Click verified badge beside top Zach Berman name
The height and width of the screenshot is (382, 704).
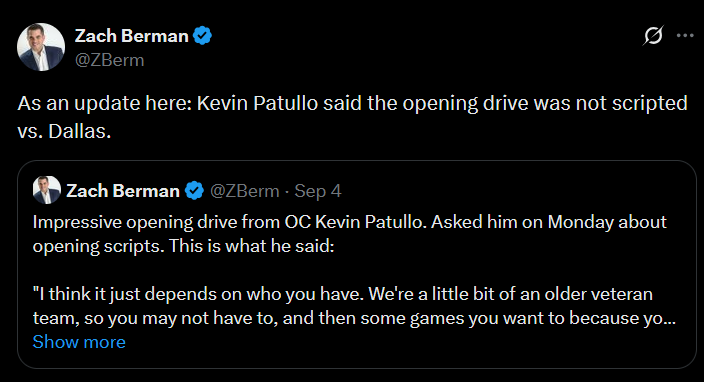pos(202,35)
